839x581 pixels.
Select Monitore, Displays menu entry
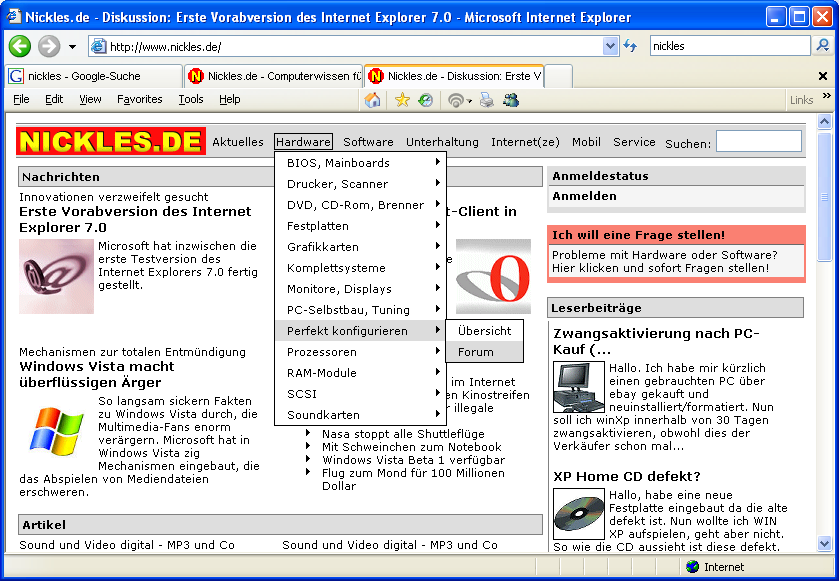point(360,289)
